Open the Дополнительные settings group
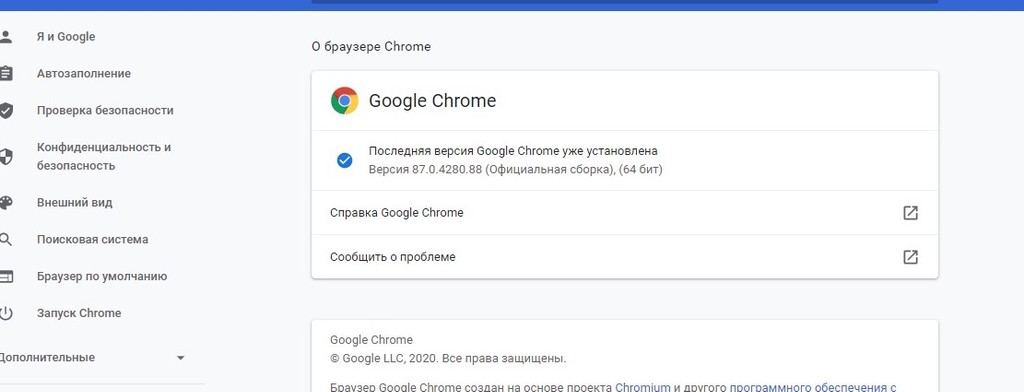This screenshot has height=392, width=1024. [47, 357]
